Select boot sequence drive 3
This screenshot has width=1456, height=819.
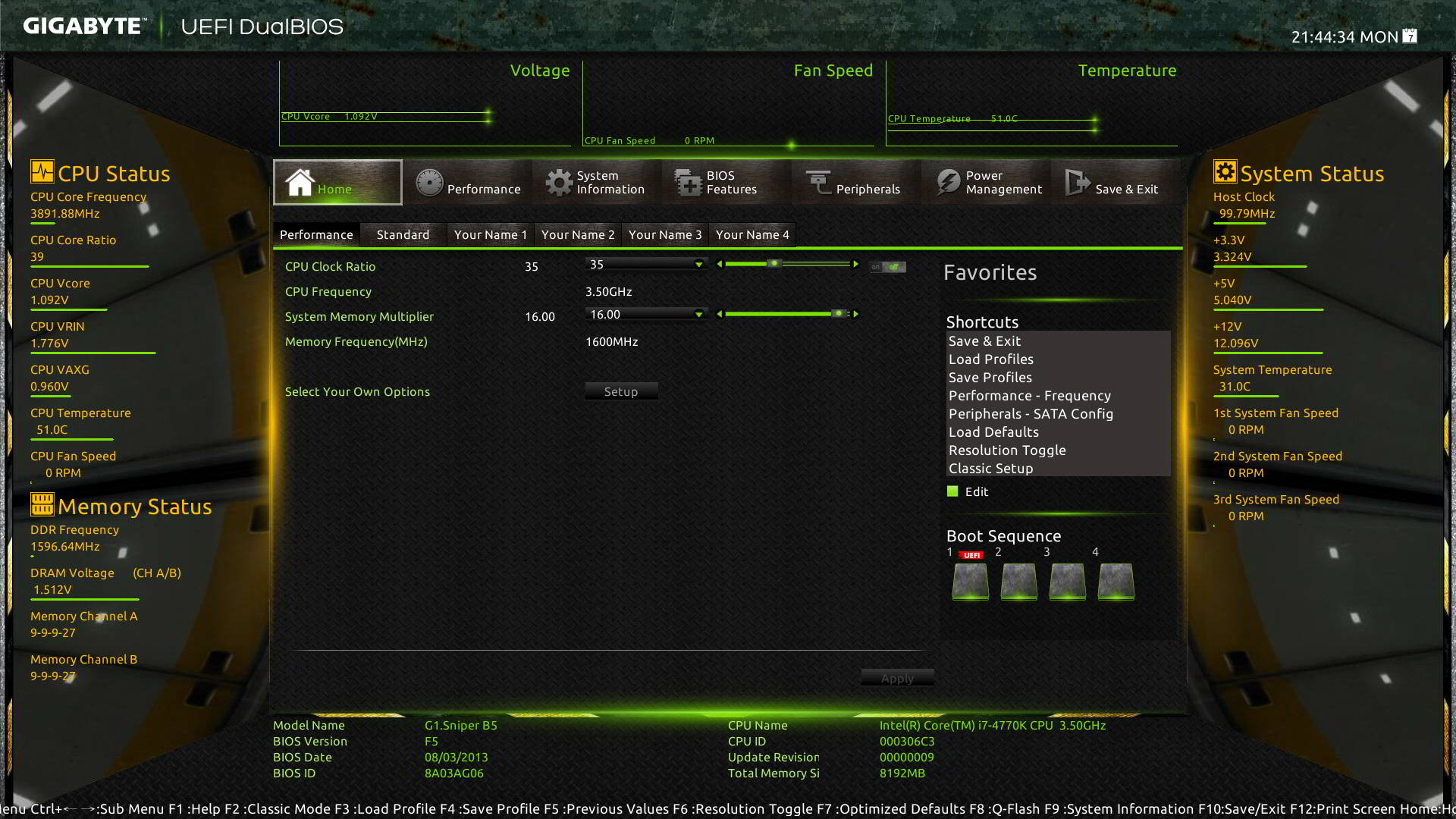[1067, 581]
